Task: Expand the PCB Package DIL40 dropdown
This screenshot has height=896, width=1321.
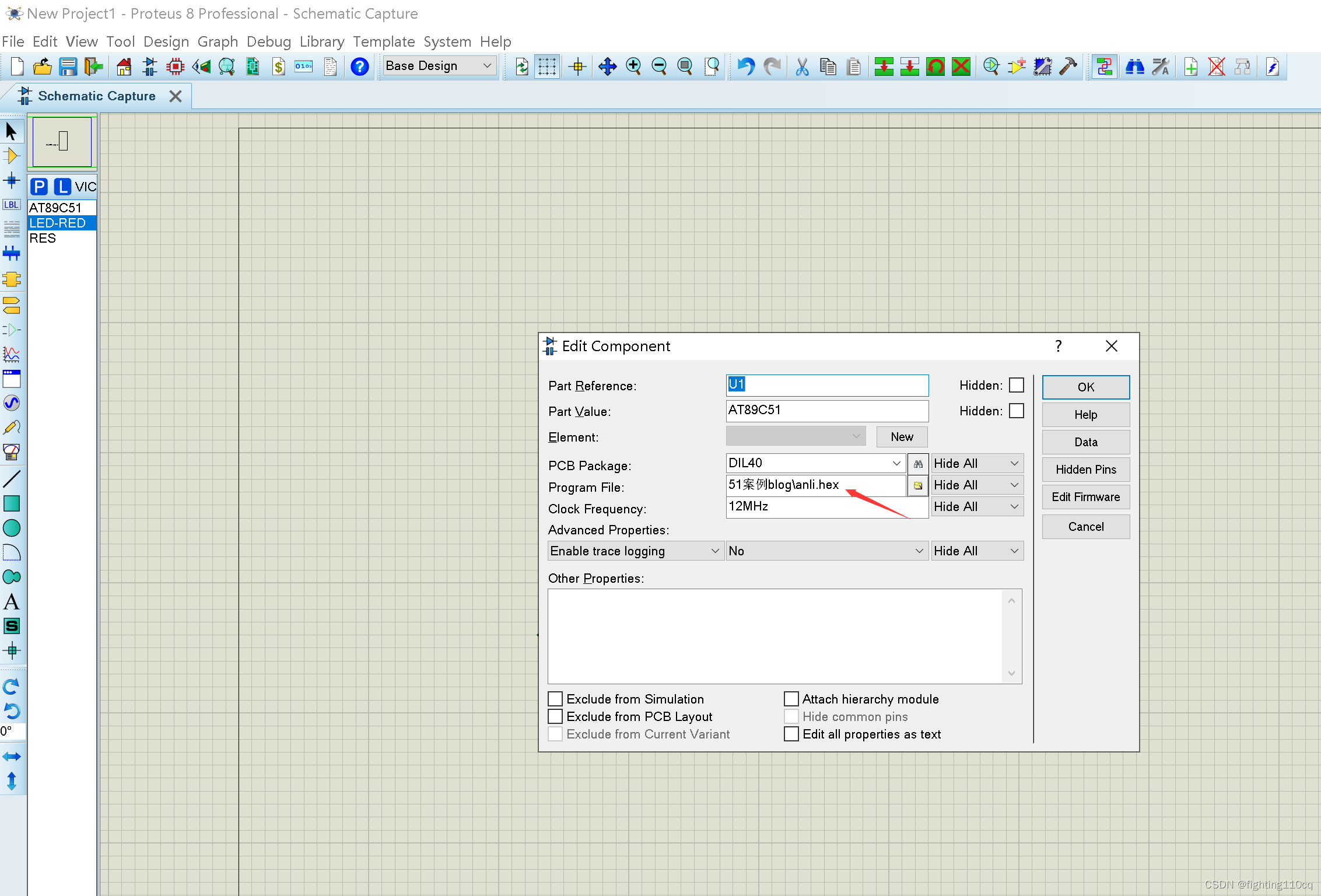Action: pyautogui.click(x=896, y=463)
